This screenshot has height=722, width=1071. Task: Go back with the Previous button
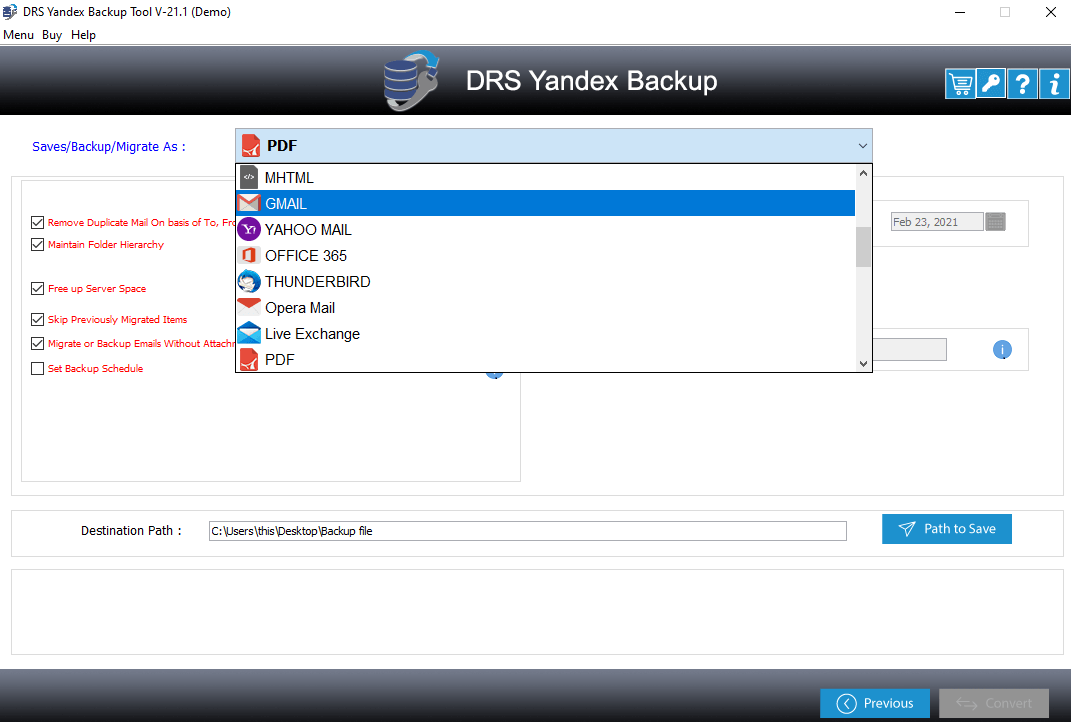click(875, 703)
